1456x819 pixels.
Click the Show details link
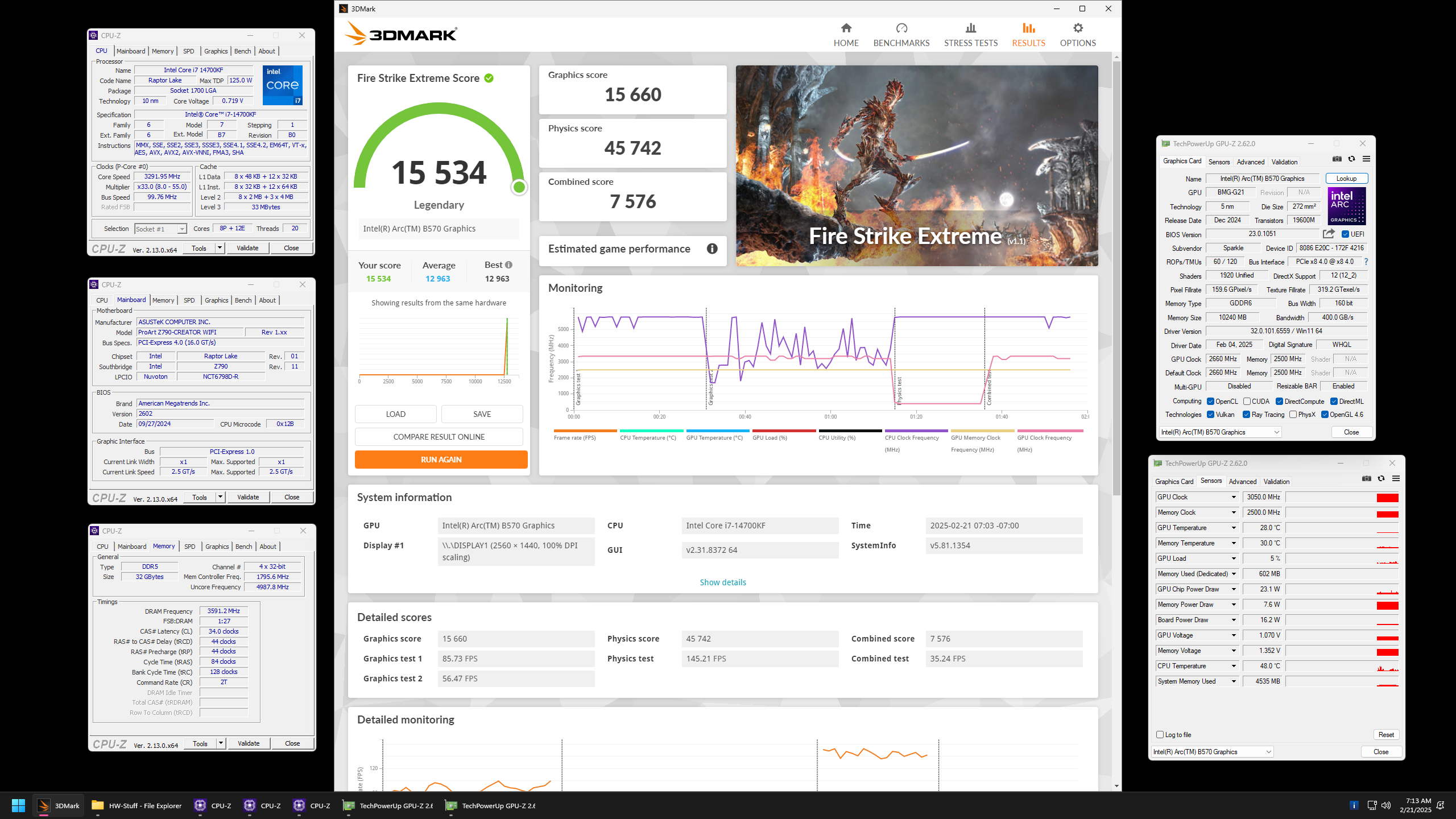722,582
